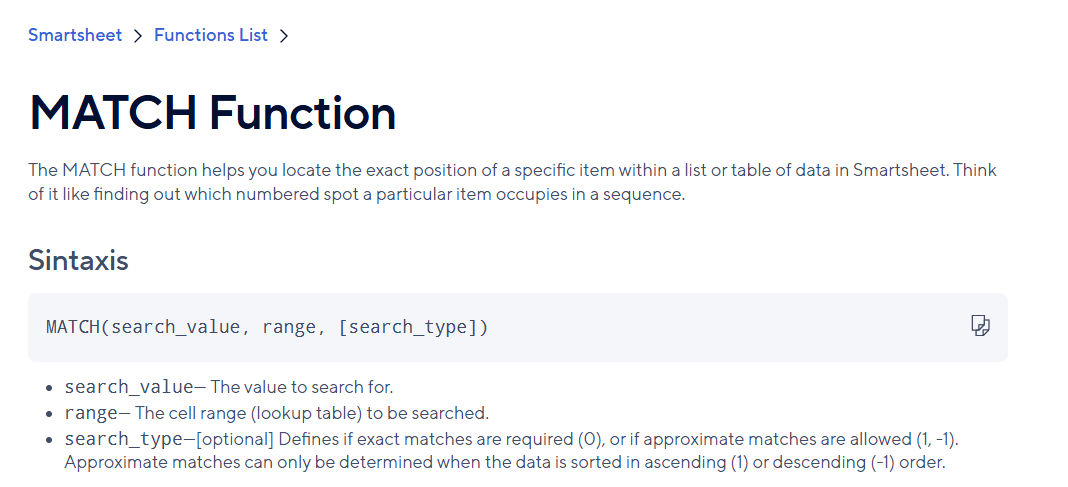
Task: Click the word MATCH in the code block
Action: (73, 327)
